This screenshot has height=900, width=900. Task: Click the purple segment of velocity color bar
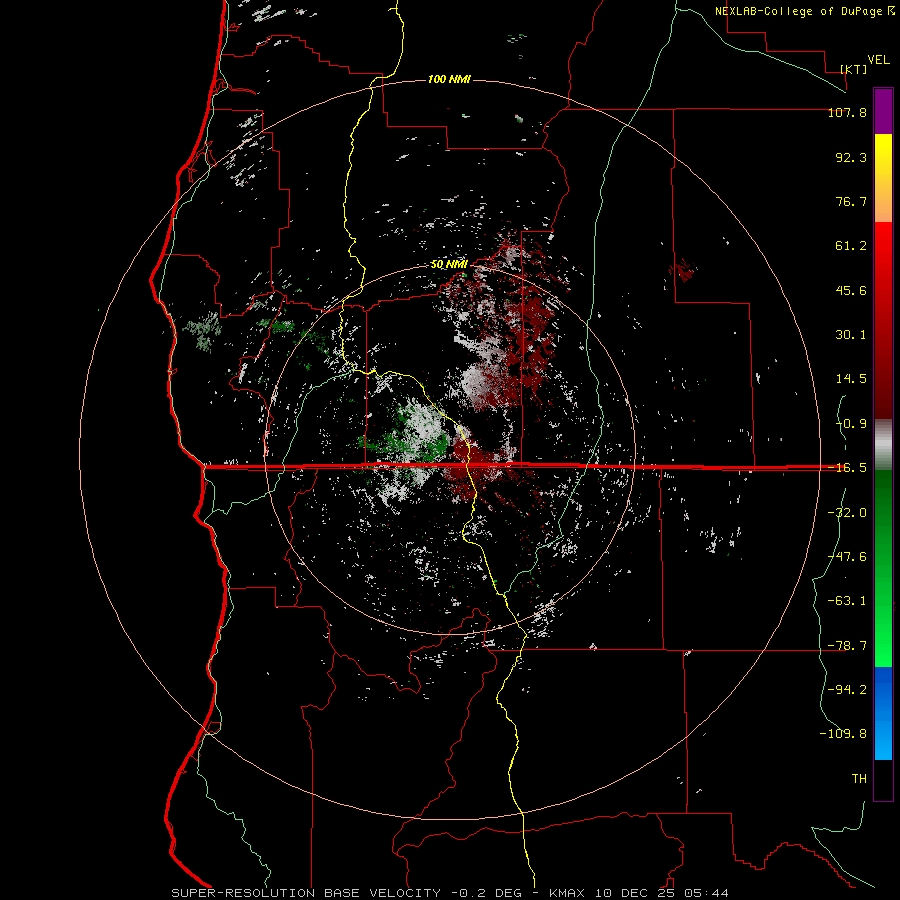883,111
